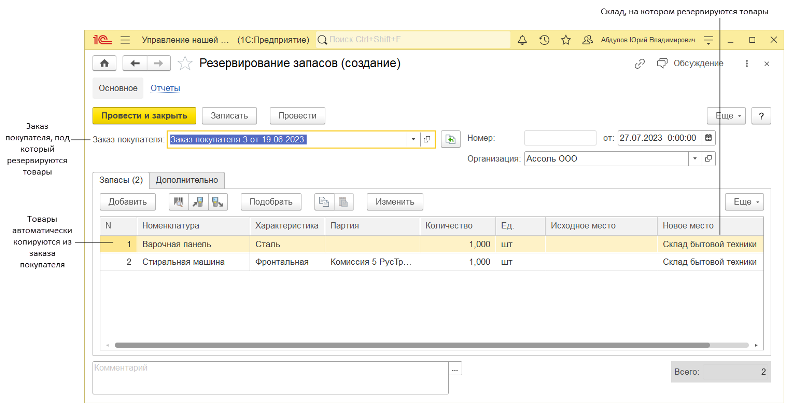Click the Фронтальная characteristic cell
The width and height of the screenshot is (800, 403).
(287, 262)
